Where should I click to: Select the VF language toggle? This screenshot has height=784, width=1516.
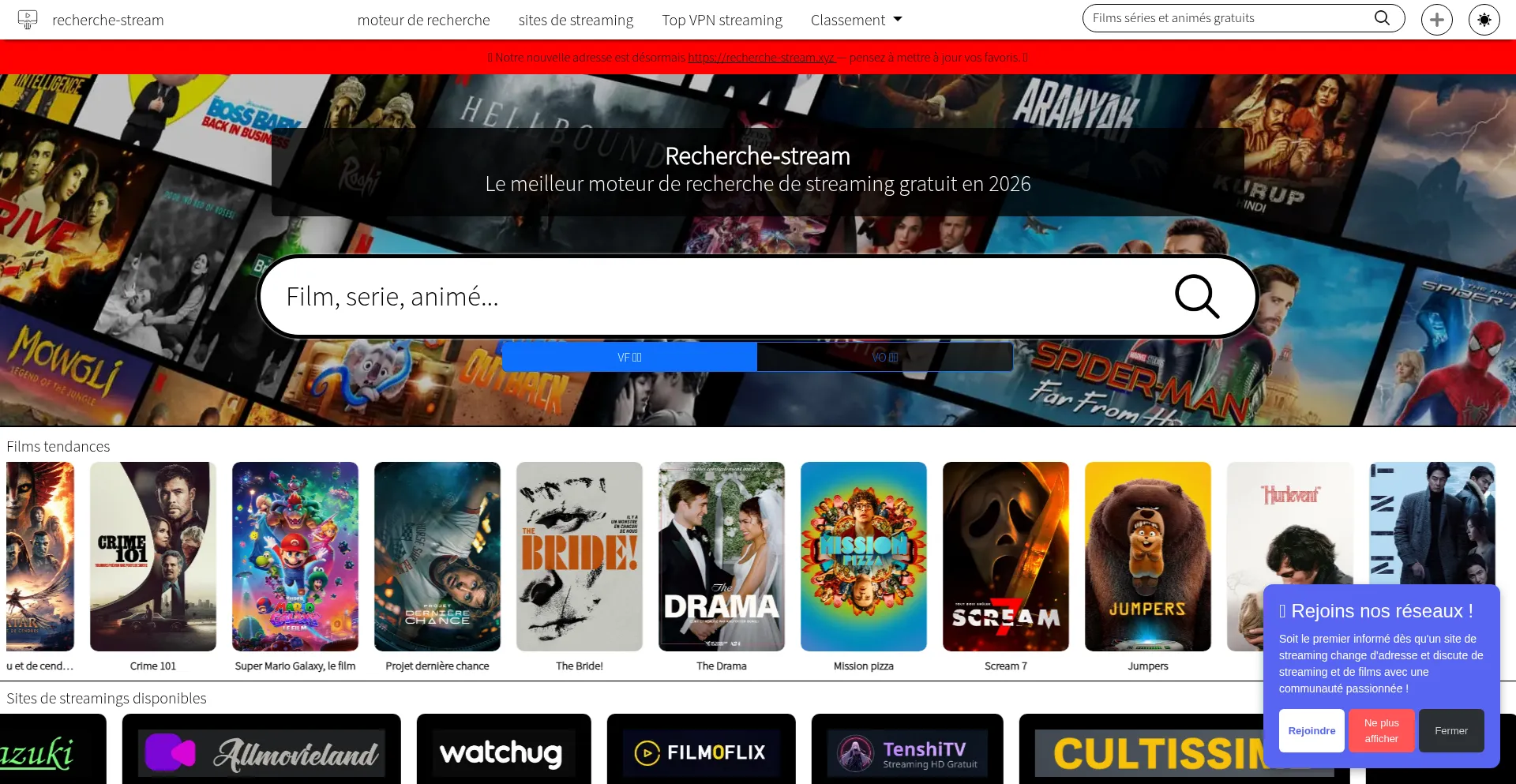point(629,357)
